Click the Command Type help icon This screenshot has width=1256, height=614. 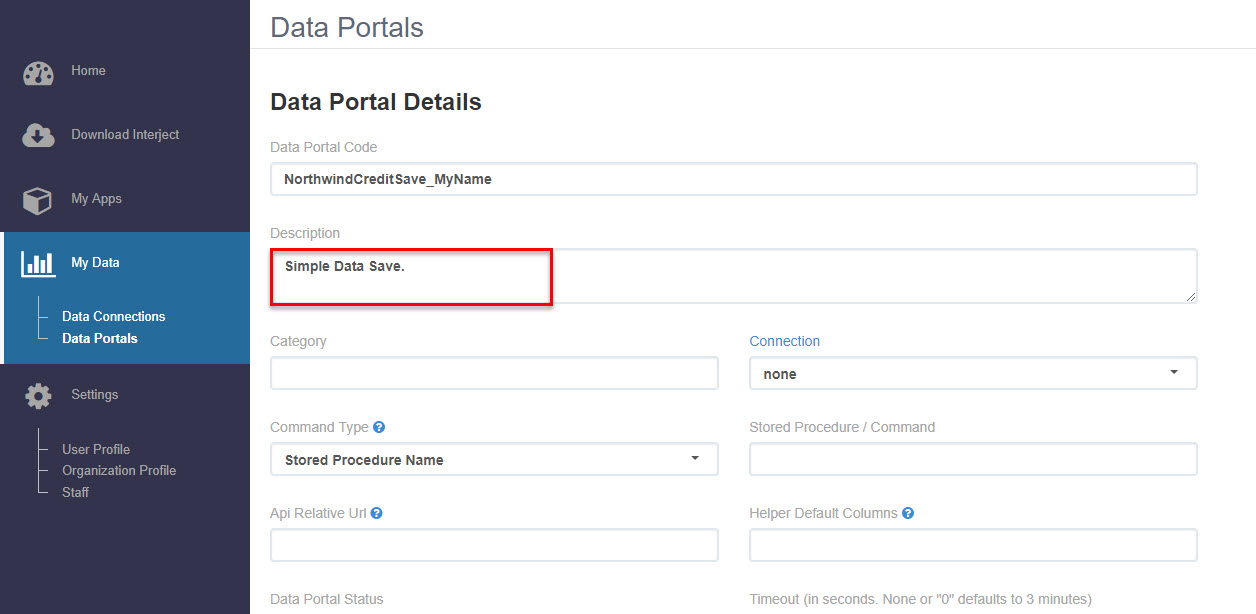[379, 427]
